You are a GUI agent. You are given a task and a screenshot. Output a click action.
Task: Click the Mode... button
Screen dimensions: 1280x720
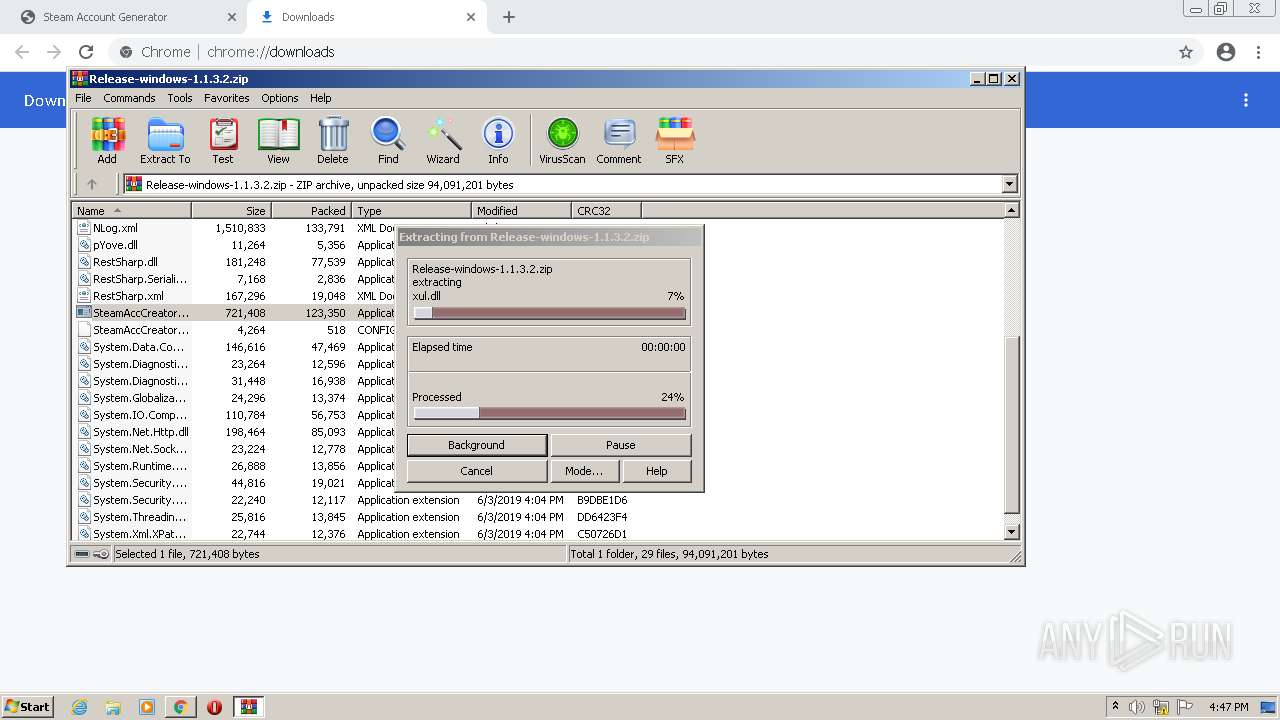point(584,471)
